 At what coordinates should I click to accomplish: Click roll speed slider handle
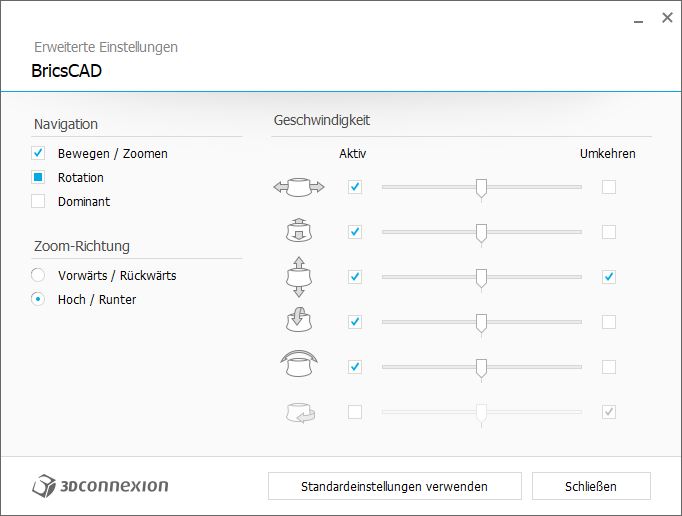pyautogui.click(x=481, y=368)
